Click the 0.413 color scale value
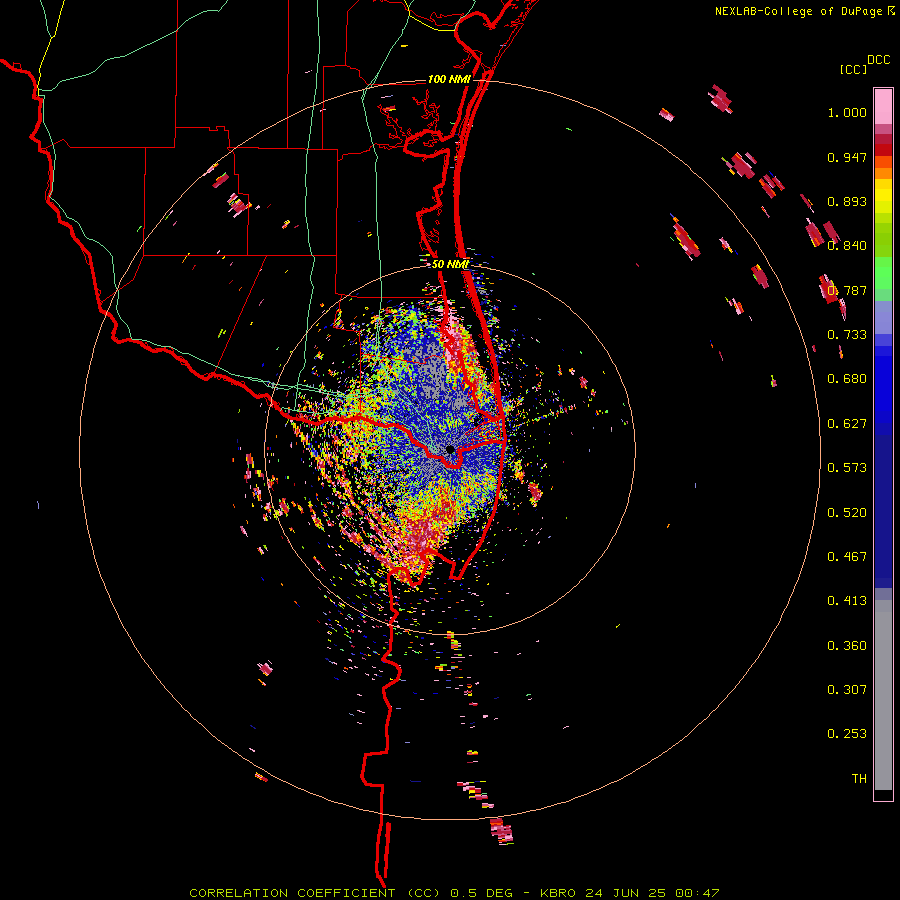 point(847,601)
